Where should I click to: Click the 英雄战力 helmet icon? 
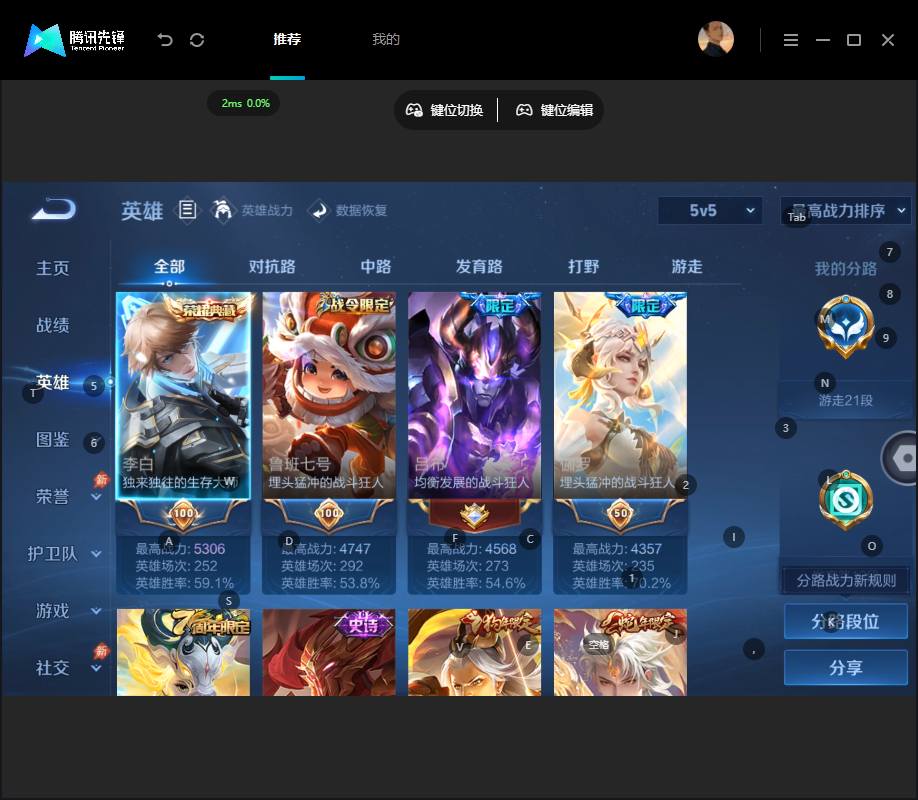coord(222,210)
